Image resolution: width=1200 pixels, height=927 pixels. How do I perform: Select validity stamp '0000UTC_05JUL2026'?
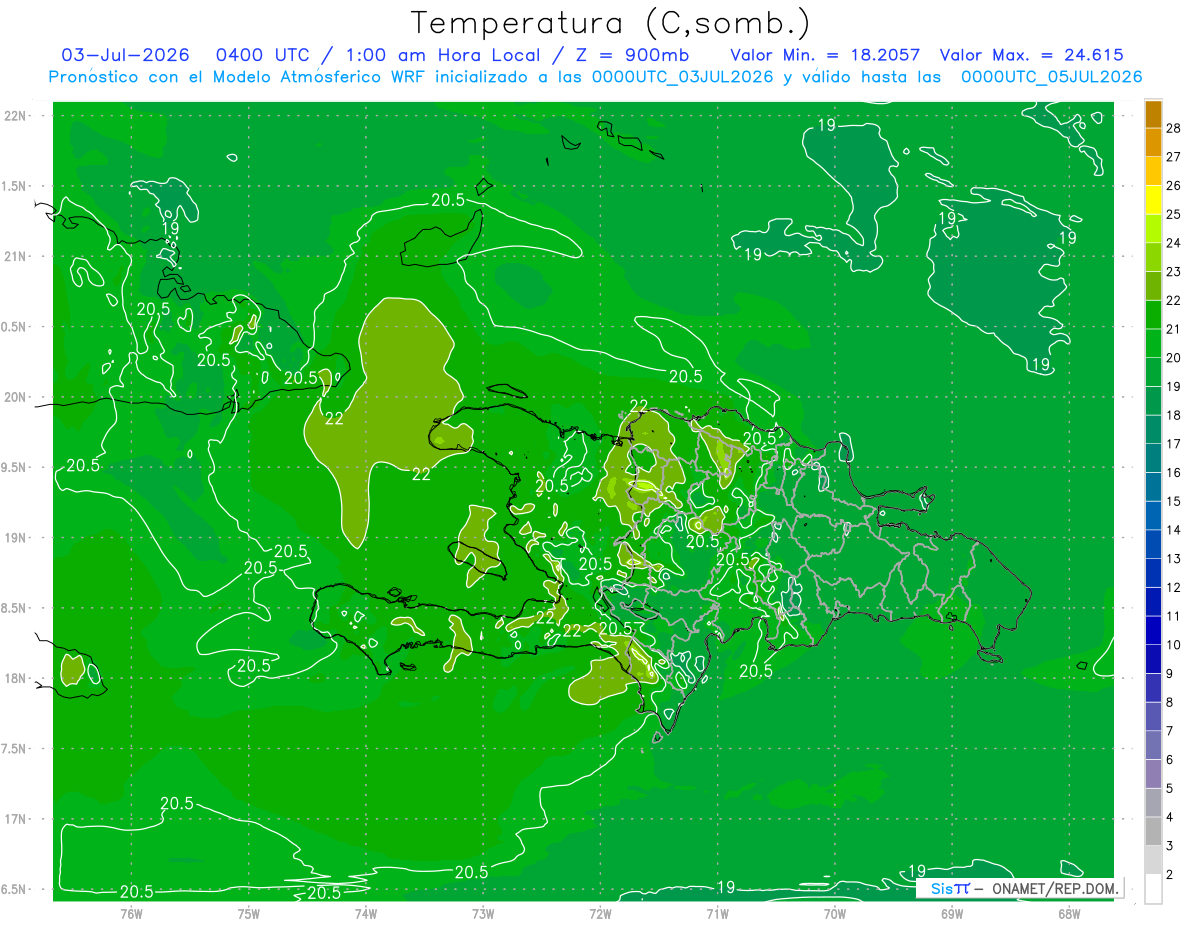(x=1051, y=77)
